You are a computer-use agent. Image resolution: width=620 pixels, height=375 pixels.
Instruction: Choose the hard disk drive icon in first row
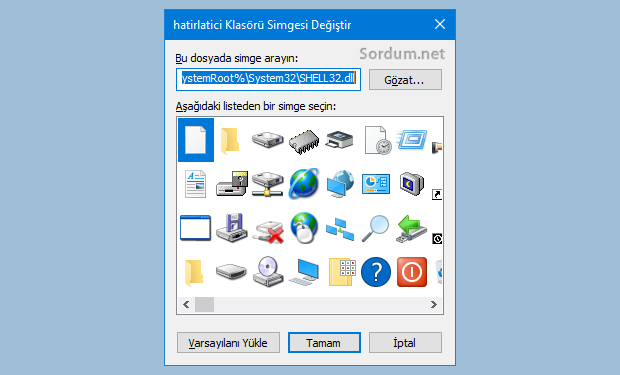(268, 140)
